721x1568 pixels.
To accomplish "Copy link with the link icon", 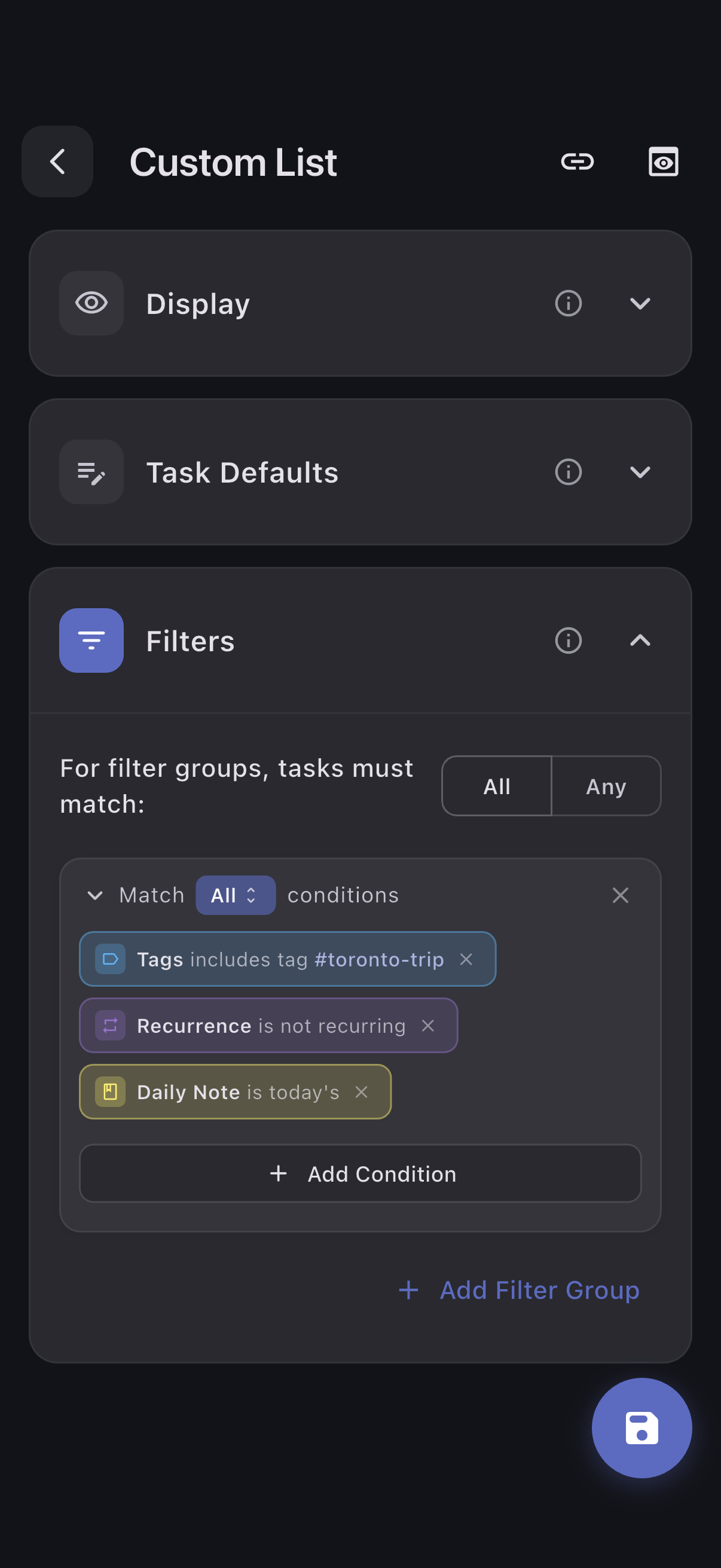I will click(577, 162).
